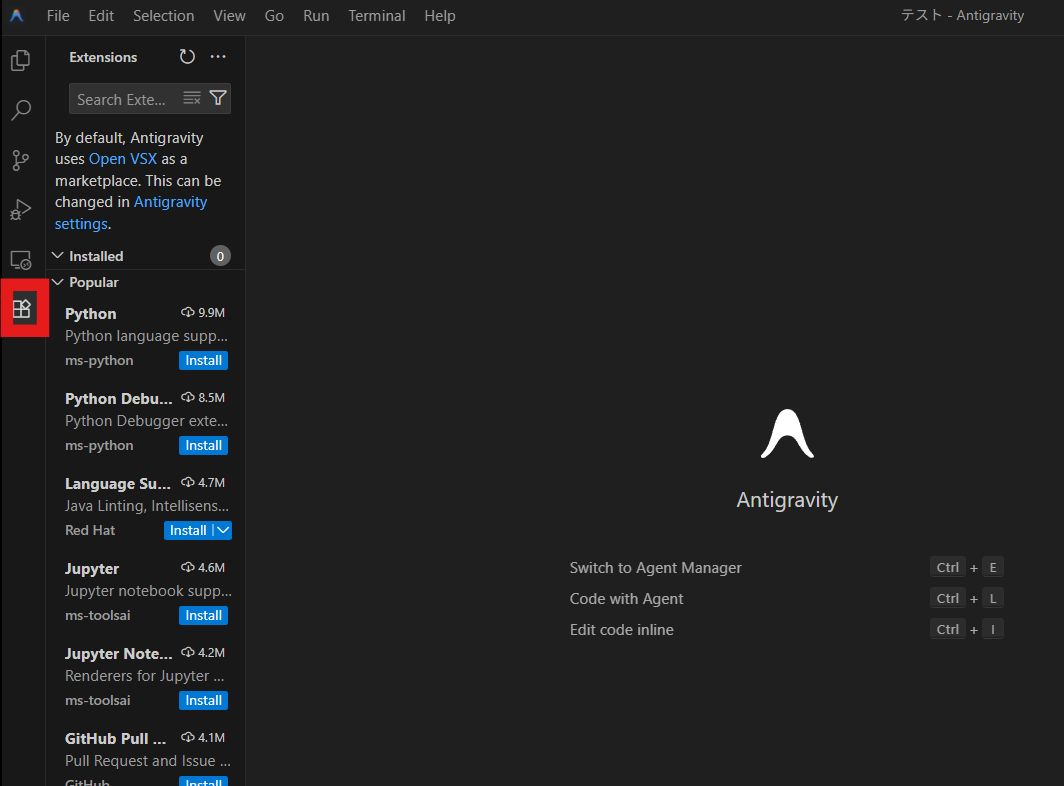The width and height of the screenshot is (1064, 786).
Task: Open the Run and Debug view
Action: point(21,210)
